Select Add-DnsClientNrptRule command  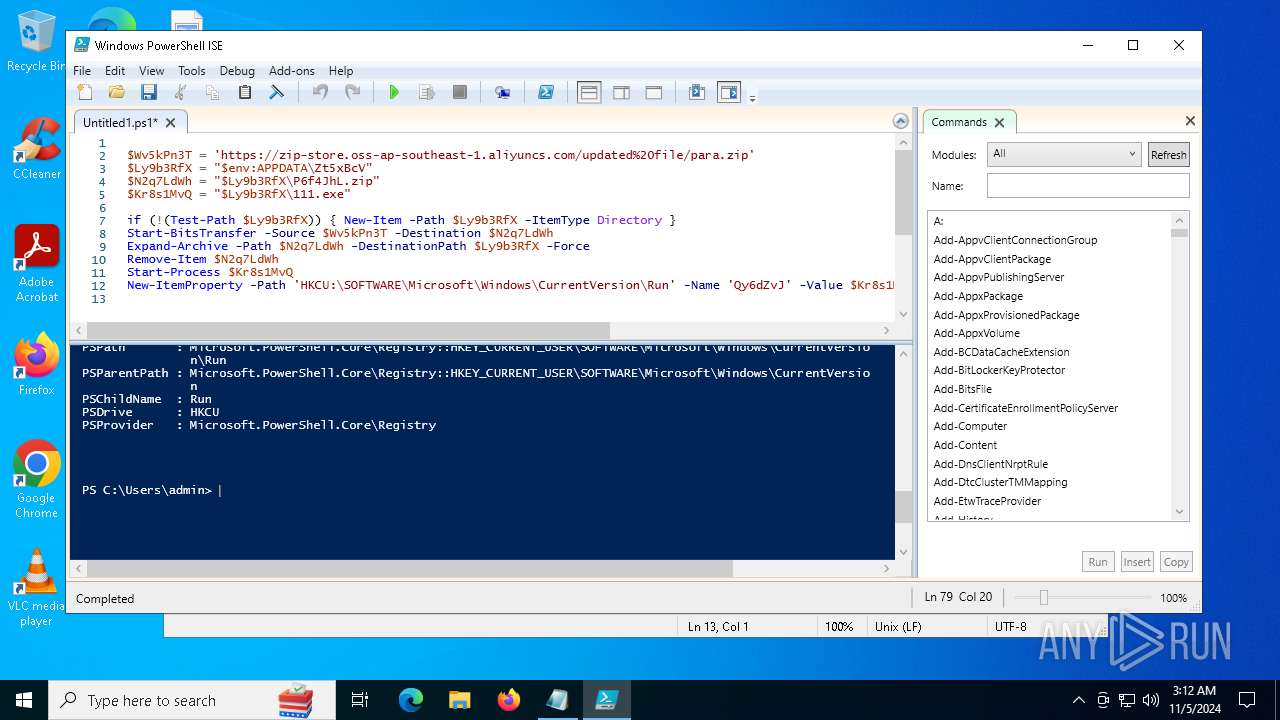point(991,464)
